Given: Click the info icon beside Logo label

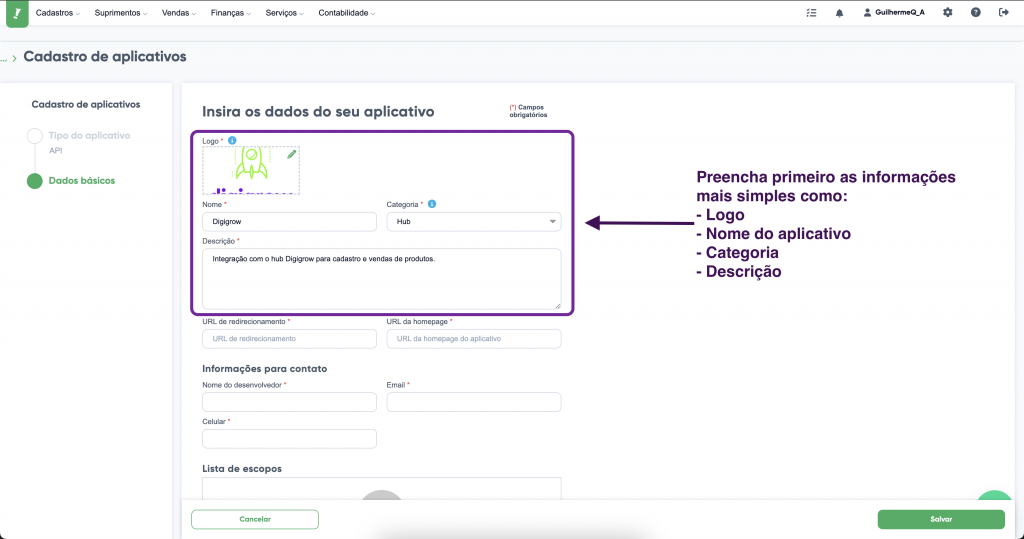Looking at the screenshot, I should click(x=232, y=141).
